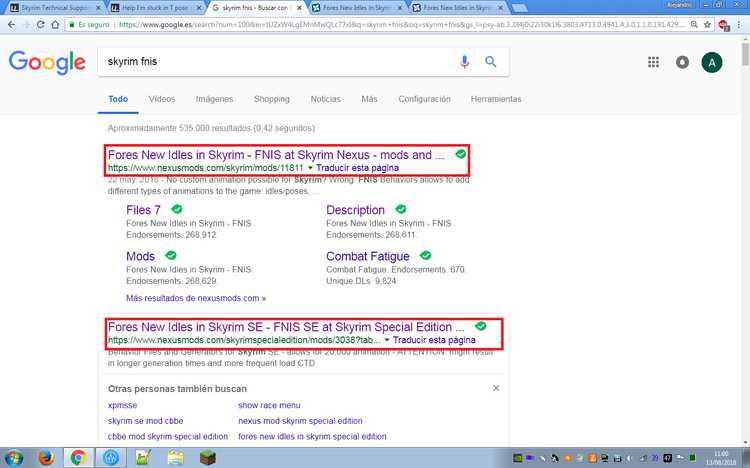Click green checkmark next to Combat Fatigue
750x468 pixels.
click(425, 256)
